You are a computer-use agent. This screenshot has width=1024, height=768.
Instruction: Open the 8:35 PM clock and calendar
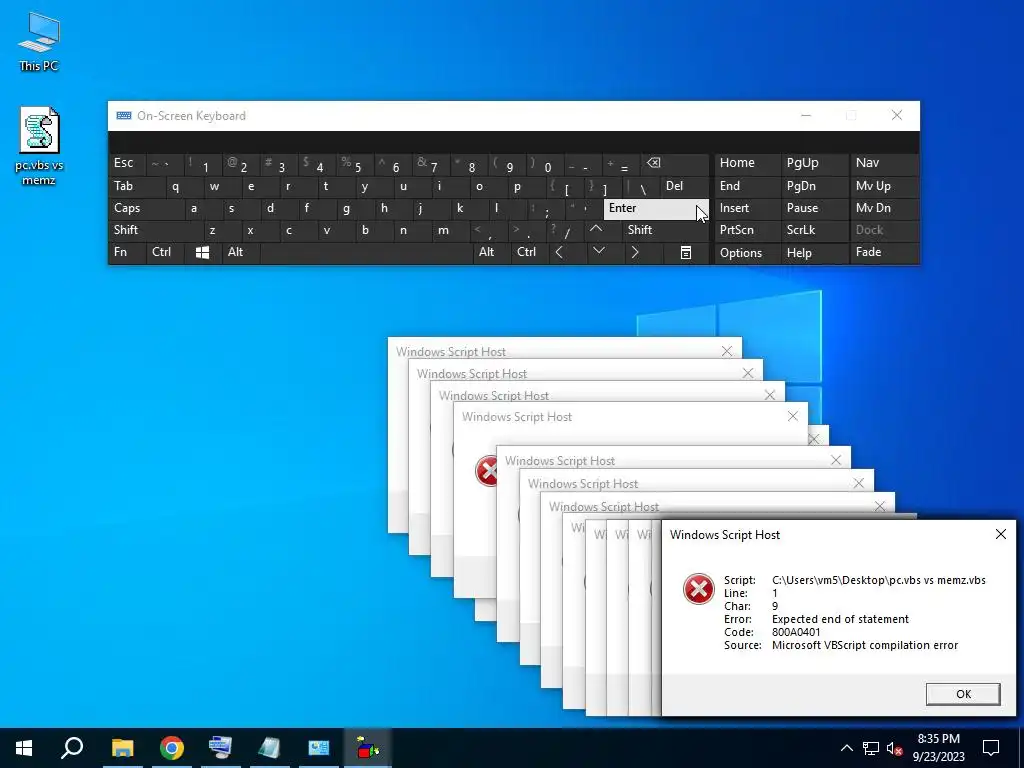point(938,748)
